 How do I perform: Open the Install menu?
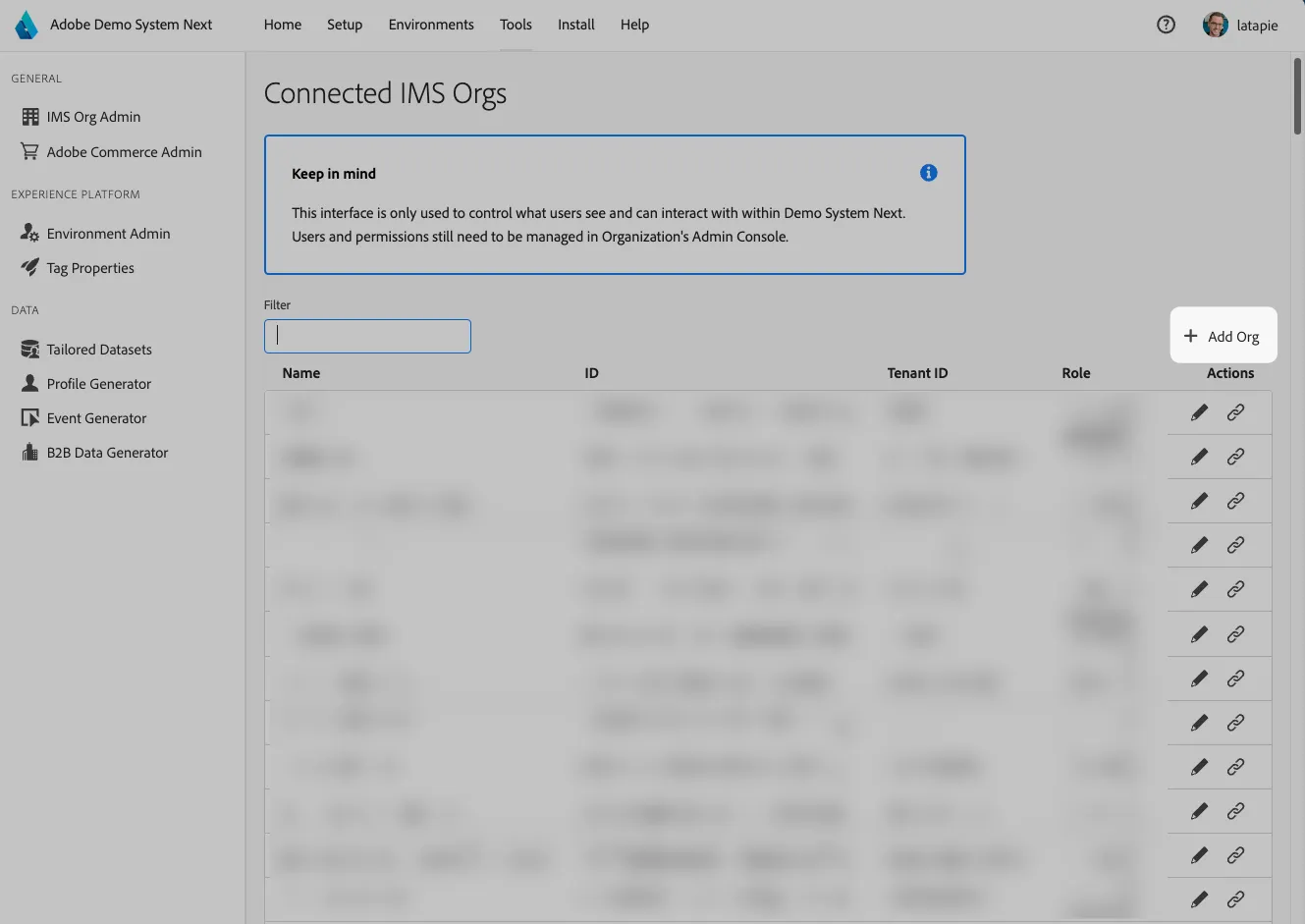pyautogui.click(x=576, y=25)
